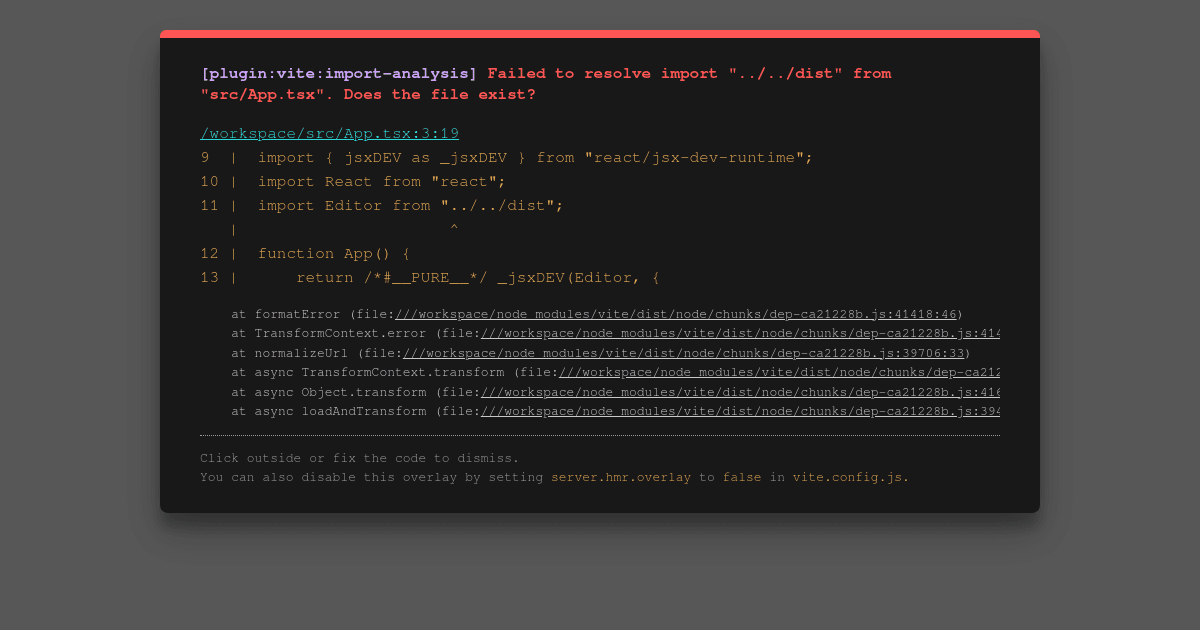Click the [plugin:vite:import-analysis] label
Screen dimensions: 1200x630
(x=339, y=73)
